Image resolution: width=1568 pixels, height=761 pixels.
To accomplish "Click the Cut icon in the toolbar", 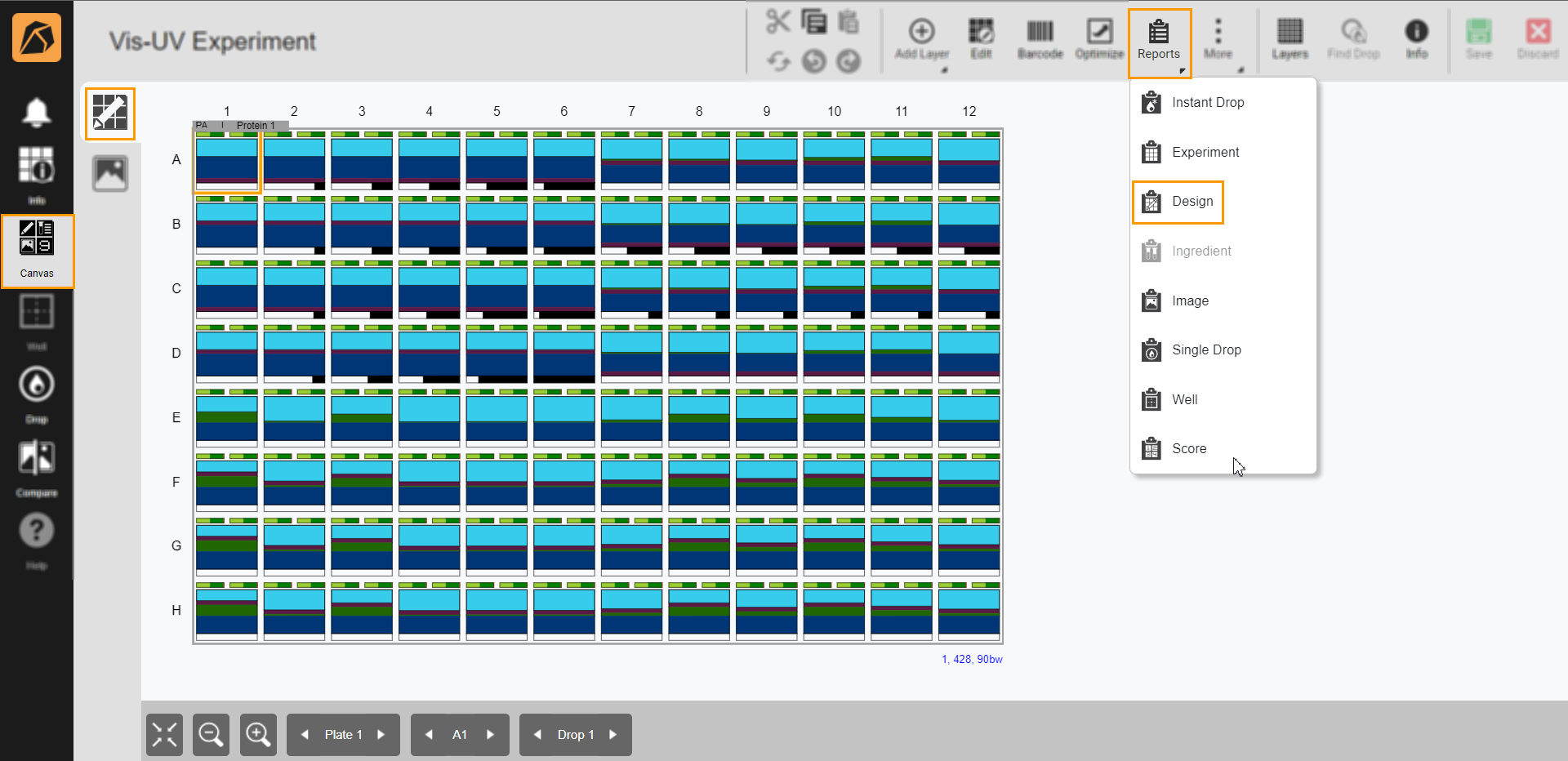I will coord(779,21).
